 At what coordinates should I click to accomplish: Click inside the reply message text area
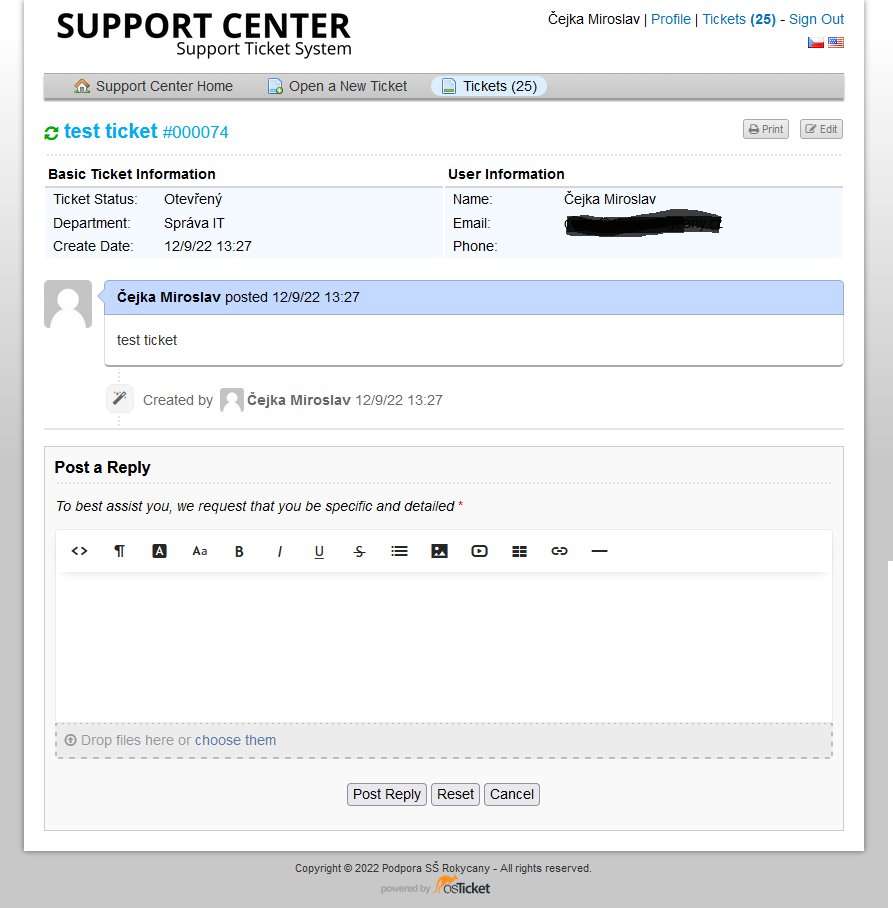point(443,645)
